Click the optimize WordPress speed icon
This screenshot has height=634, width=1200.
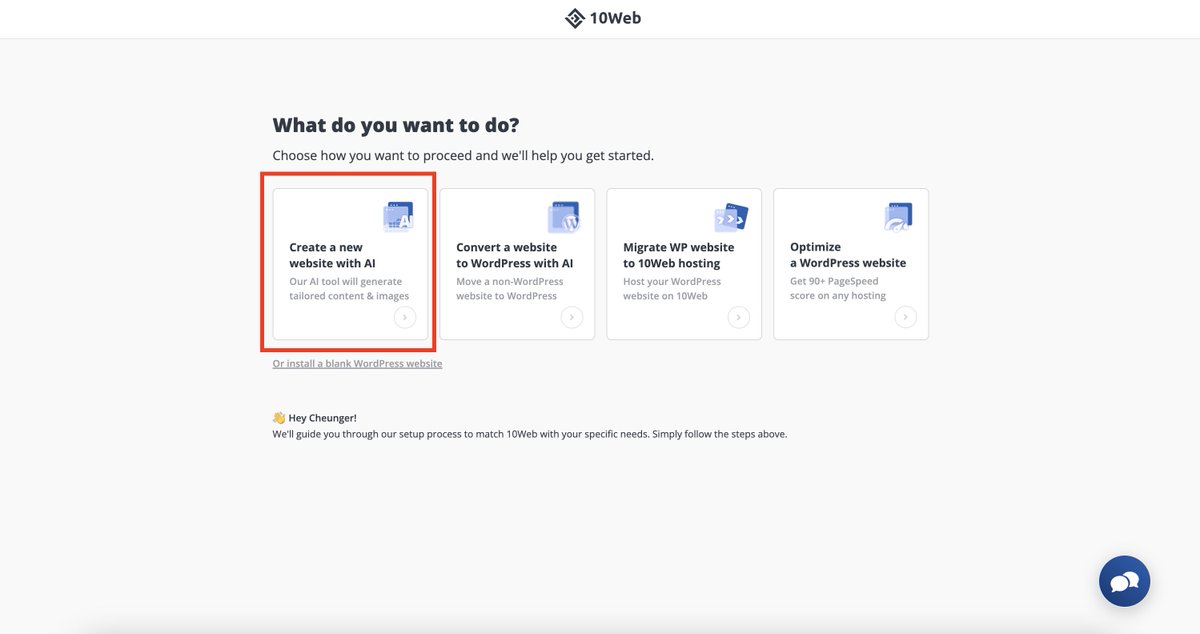click(898, 217)
